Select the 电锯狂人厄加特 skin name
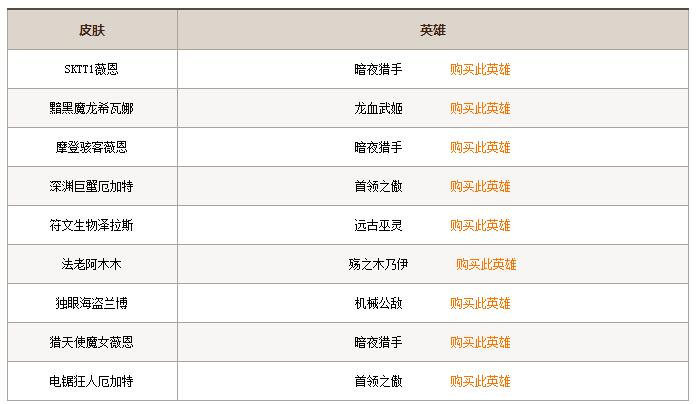This screenshot has width=696, height=404. pos(91,381)
